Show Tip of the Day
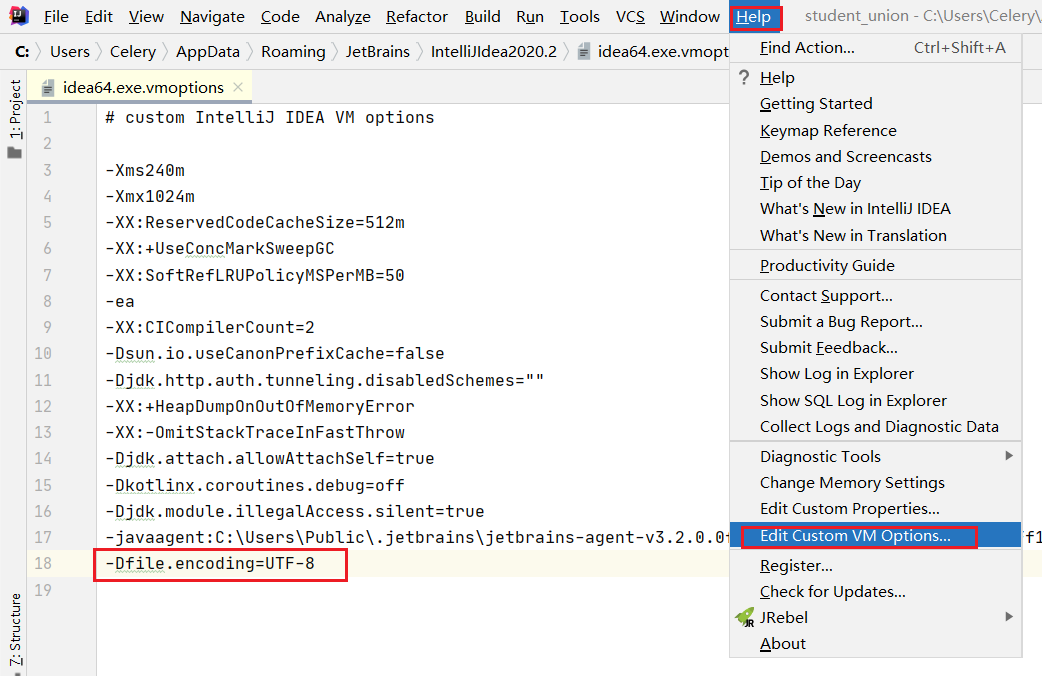Image resolution: width=1042 pixels, height=676 pixels. (875, 183)
